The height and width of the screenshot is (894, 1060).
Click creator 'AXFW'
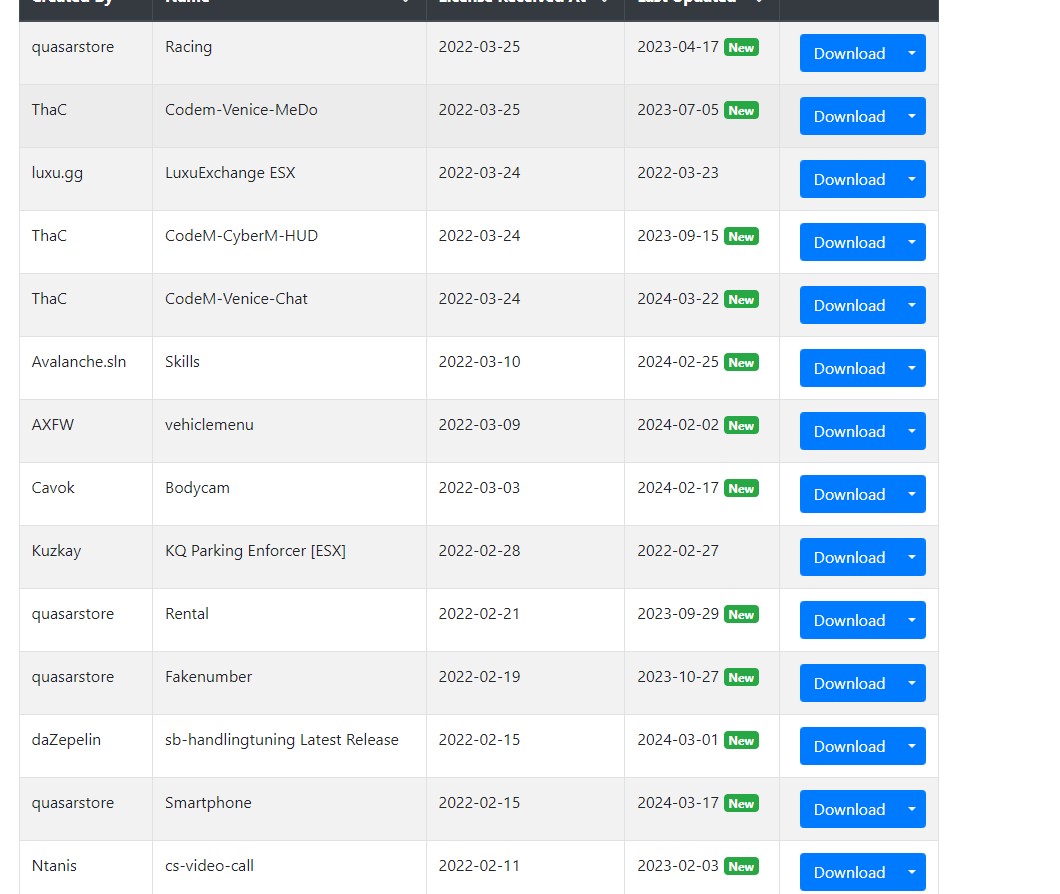[53, 425]
